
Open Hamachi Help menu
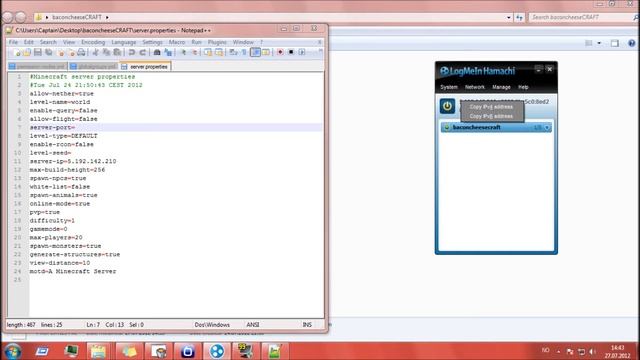(x=523, y=87)
